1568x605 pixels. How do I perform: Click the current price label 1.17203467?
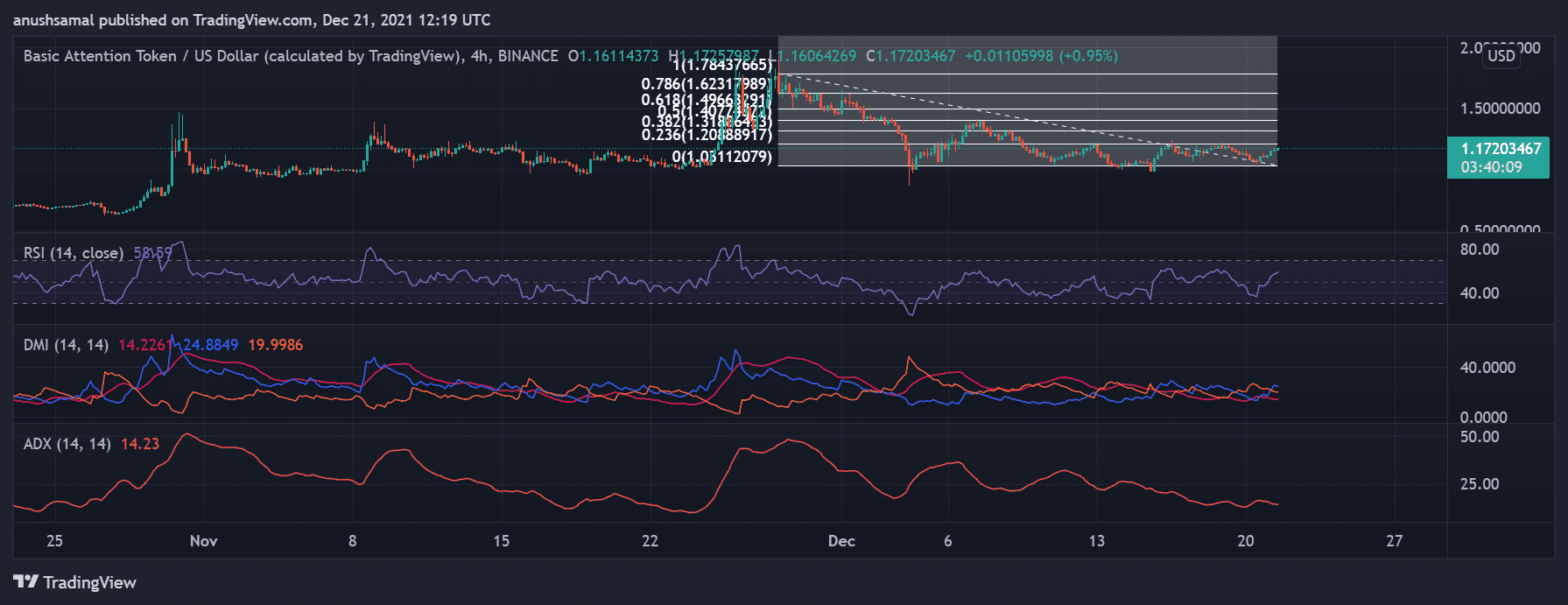tap(1500, 149)
